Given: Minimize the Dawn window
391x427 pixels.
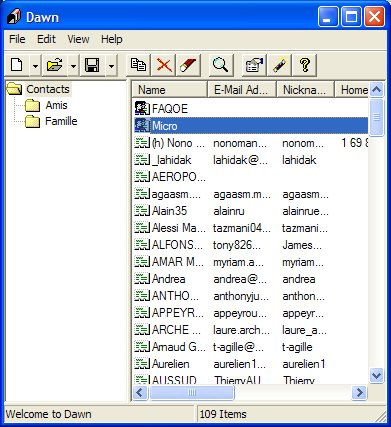Looking at the screenshot, I should (x=328, y=17).
